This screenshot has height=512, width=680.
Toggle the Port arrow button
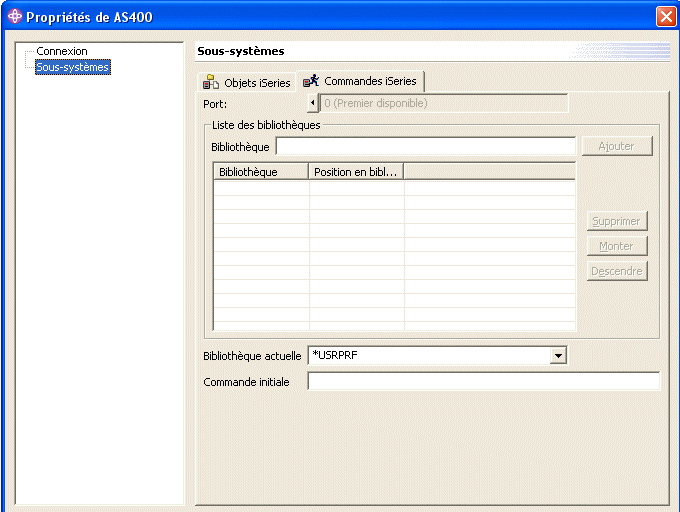point(313,103)
